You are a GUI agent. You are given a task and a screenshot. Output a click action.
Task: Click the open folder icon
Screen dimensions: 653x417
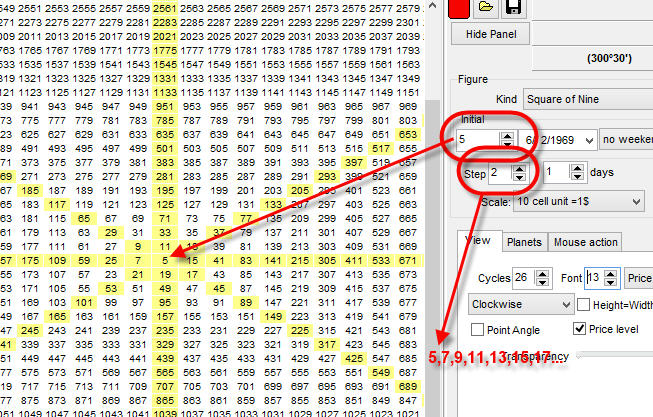pyautogui.click(x=486, y=7)
